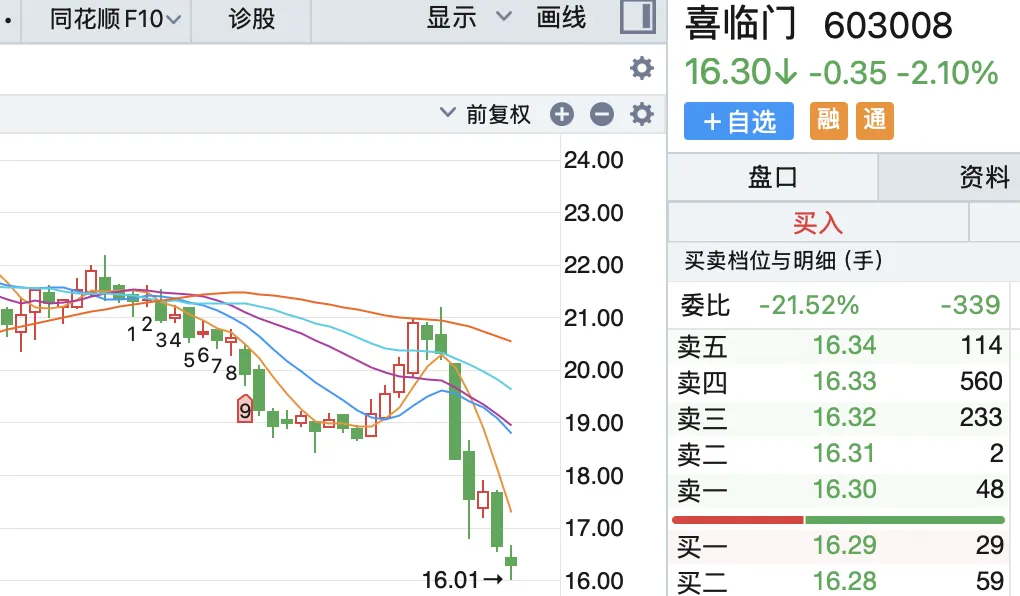Open chart settings with the top gear icon
The height and width of the screenshot is (596, 1020).
point(641,68)
